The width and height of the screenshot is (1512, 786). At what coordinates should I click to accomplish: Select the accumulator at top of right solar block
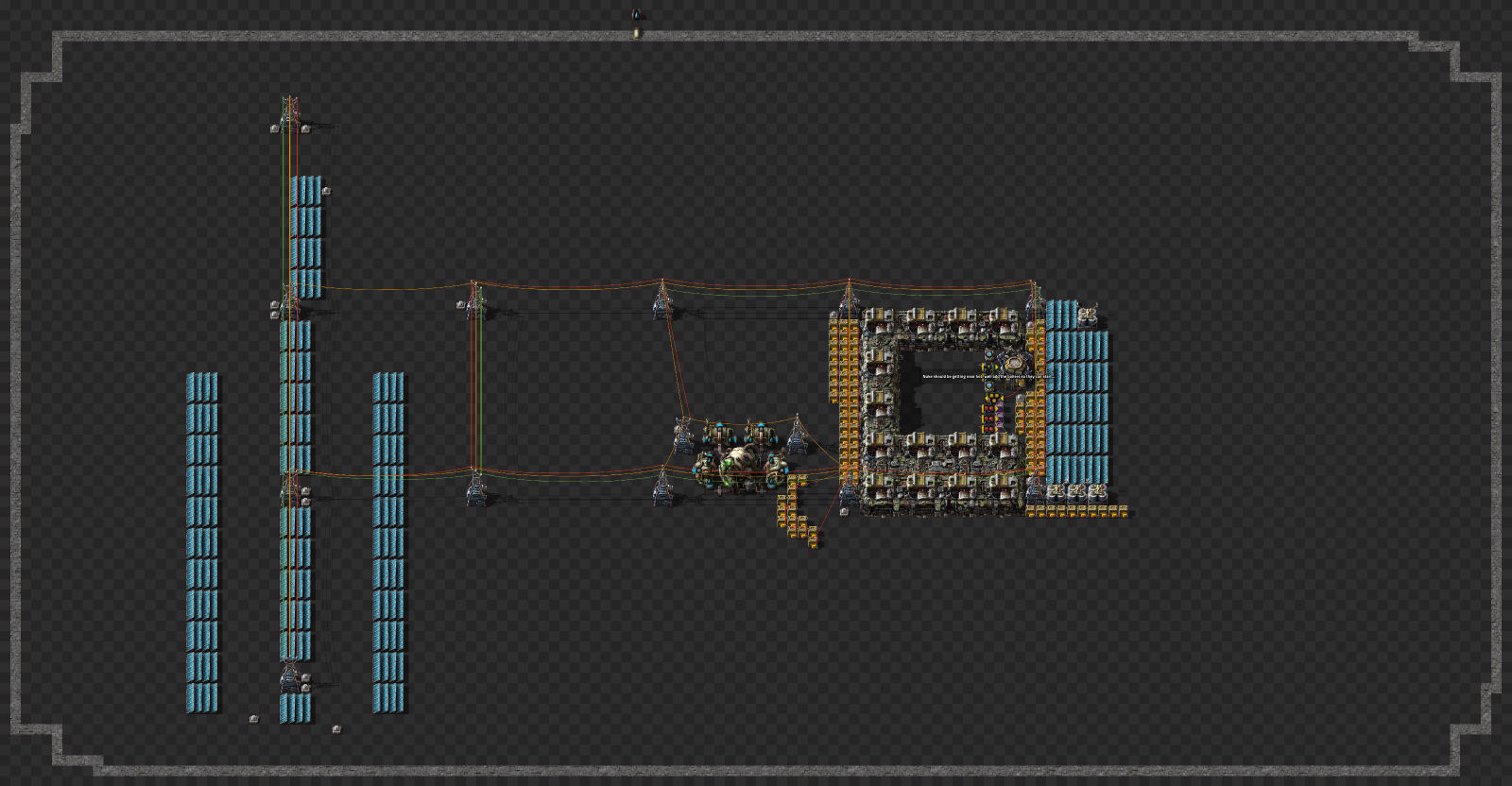pos(1088,315)
